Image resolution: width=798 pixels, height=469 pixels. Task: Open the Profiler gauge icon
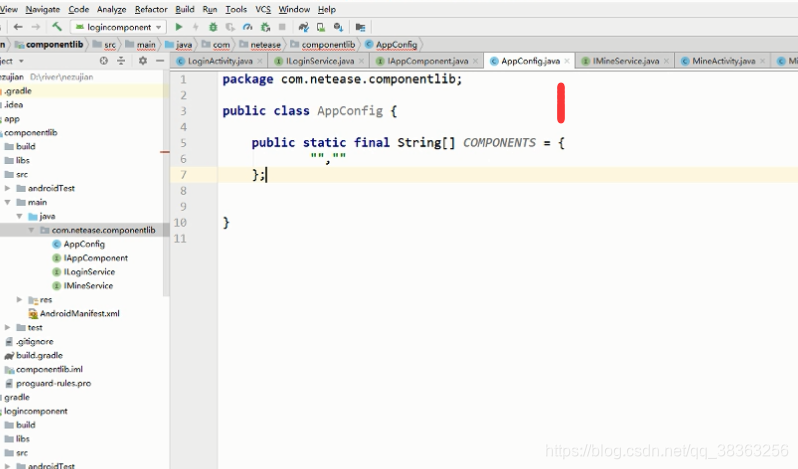247,27
